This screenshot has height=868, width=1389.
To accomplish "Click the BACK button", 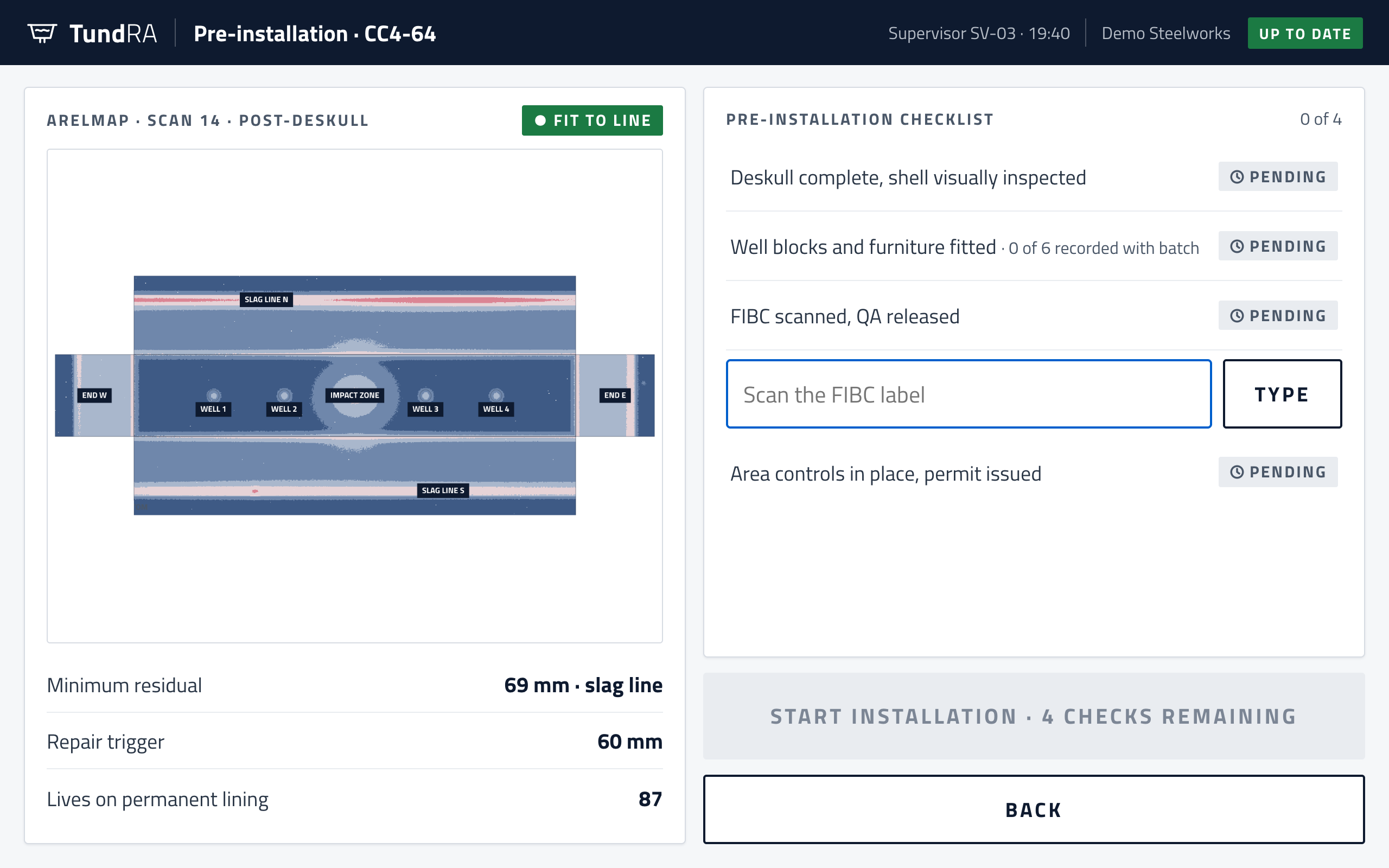I will (x=1034, y=809).
